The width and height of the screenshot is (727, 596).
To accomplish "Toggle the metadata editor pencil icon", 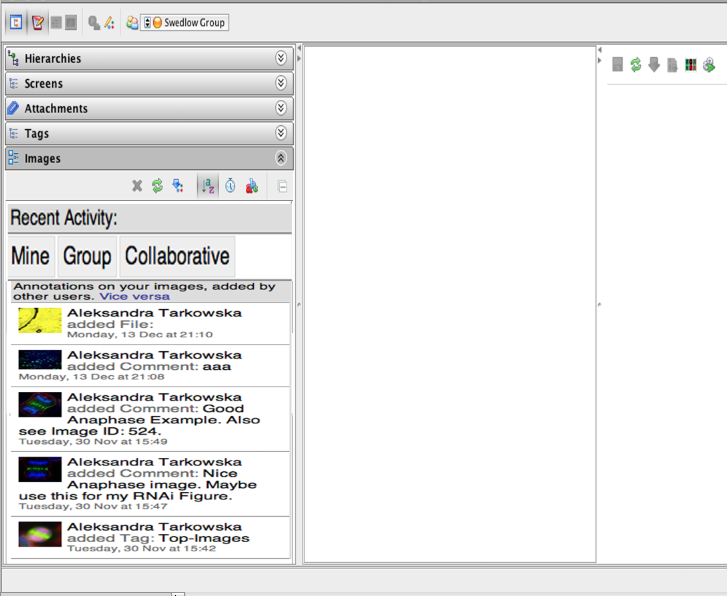I will click(38, 22).
